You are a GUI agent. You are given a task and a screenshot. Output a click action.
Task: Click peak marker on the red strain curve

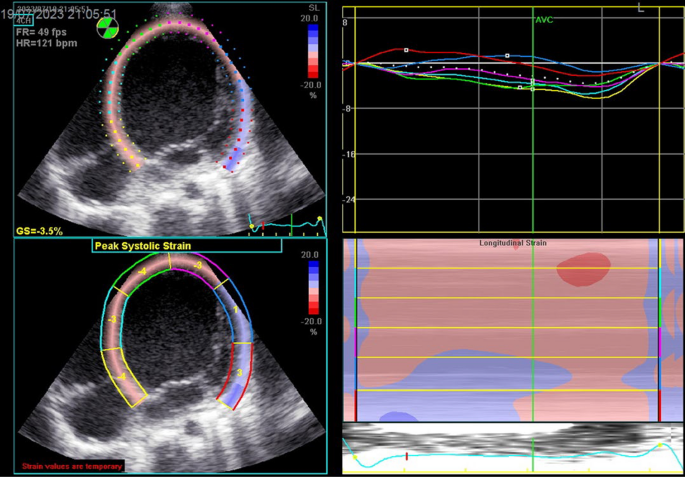coord(406,50)
